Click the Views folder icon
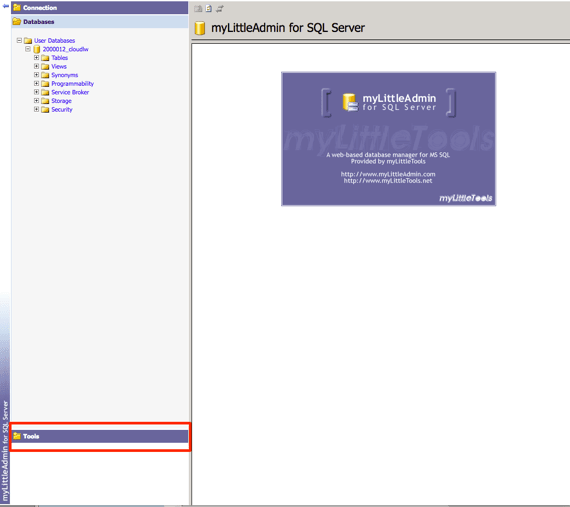The height and width of the screenshot is (507, 570). coord(45,66)
